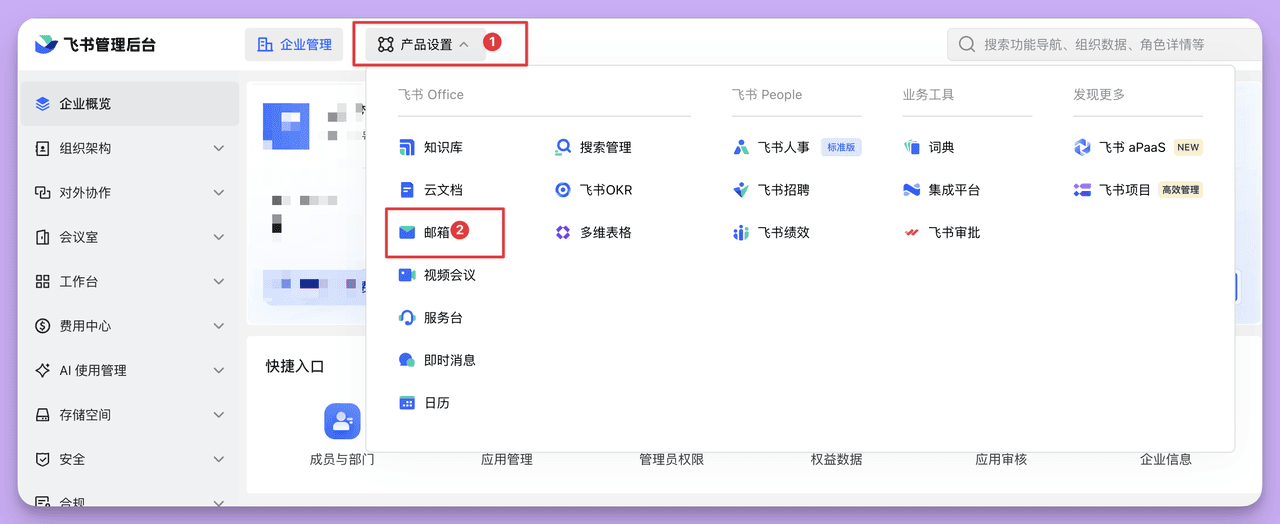This screenshot has height=524, width=1280.
Task: Click the 邮箱 envelope icon
Action: (407, 232)
